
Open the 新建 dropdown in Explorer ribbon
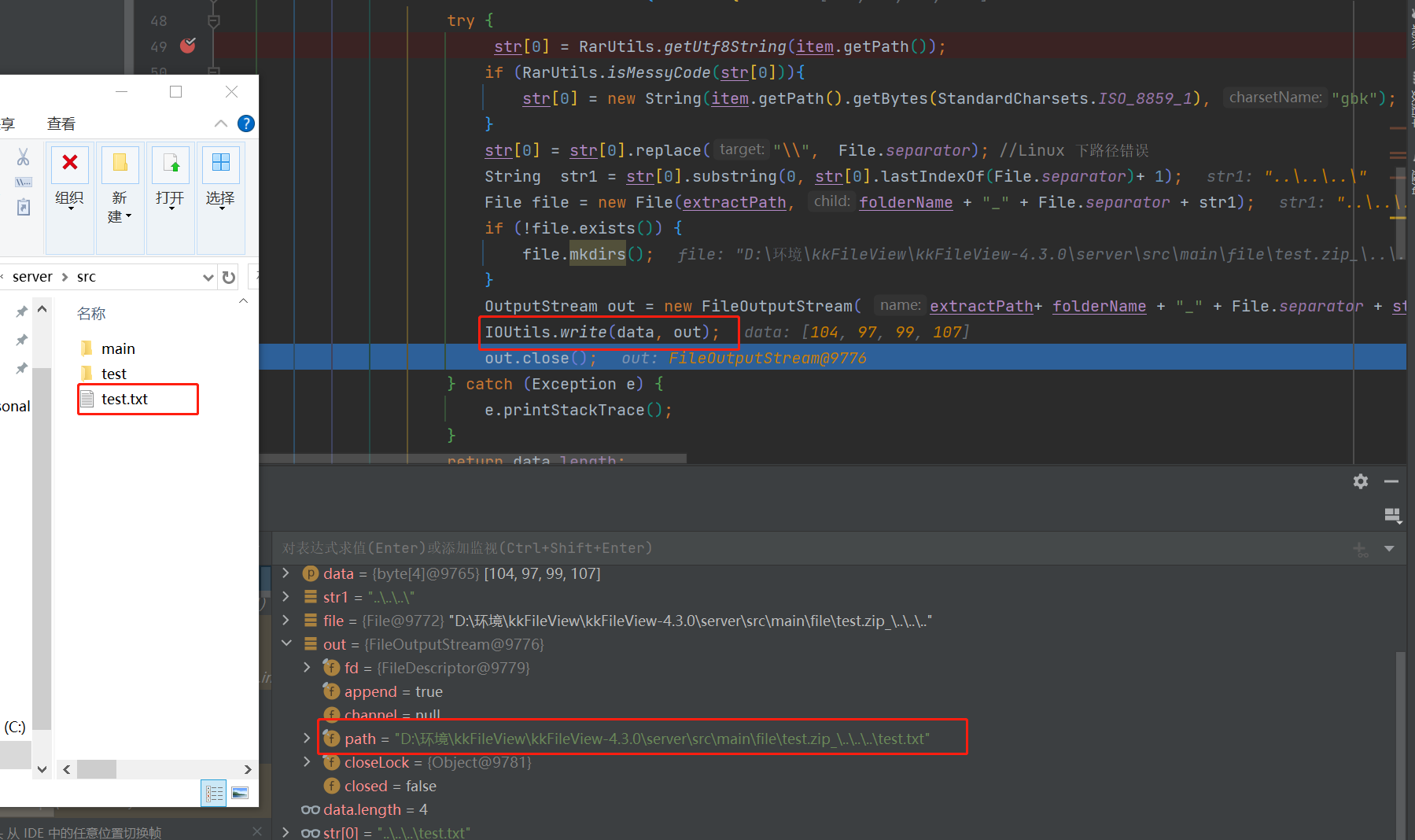point(120,207)
